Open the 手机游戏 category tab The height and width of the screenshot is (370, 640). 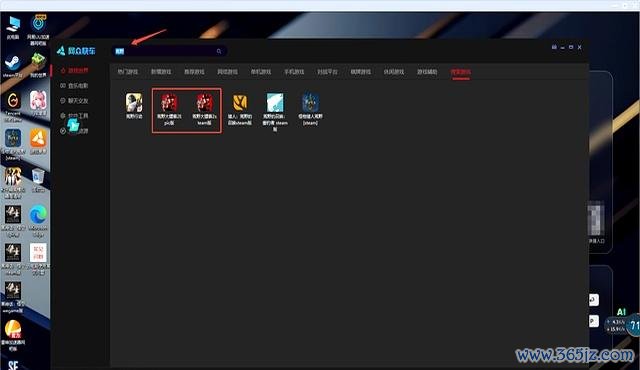click(294, 72)
